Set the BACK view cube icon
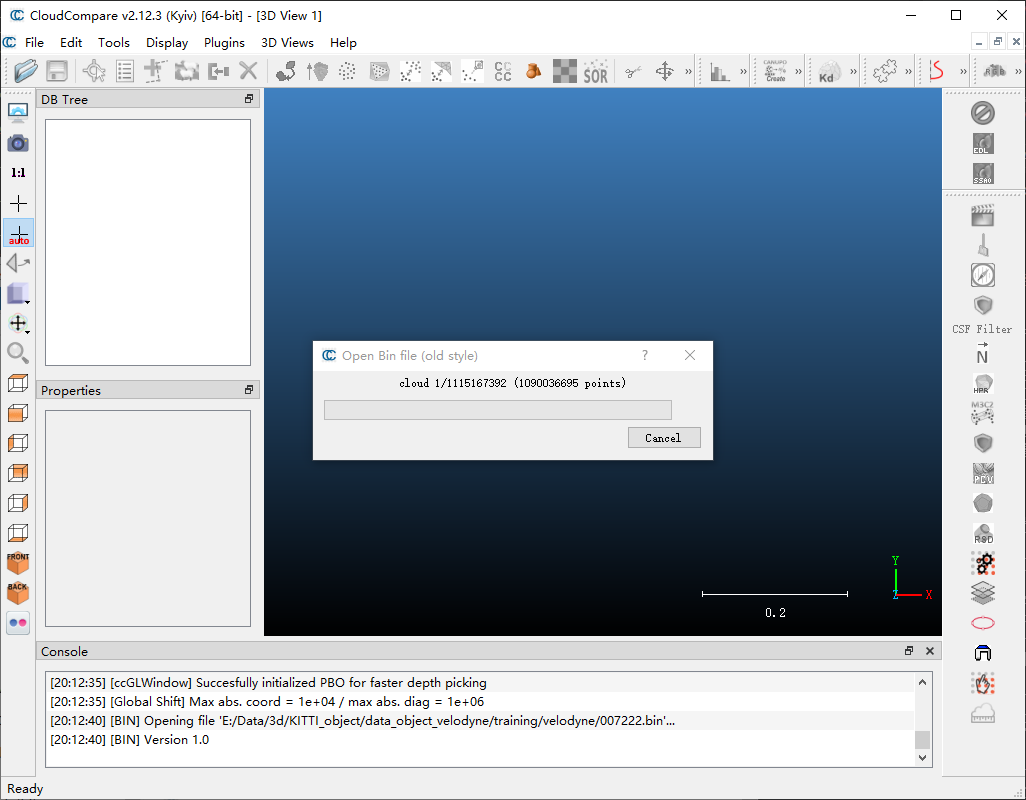The image size is (1026, 800). (x=18, y=593)
